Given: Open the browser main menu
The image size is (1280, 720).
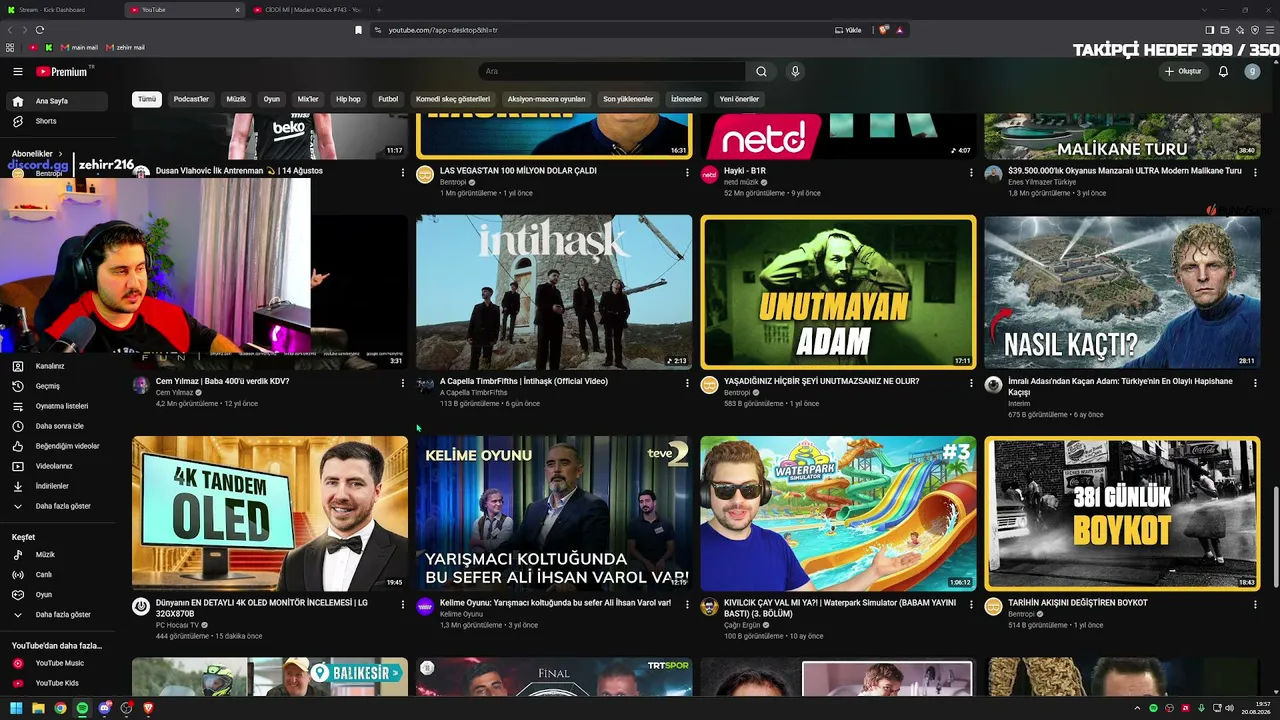Looking at the screenshot, I should click(1270, 30).
